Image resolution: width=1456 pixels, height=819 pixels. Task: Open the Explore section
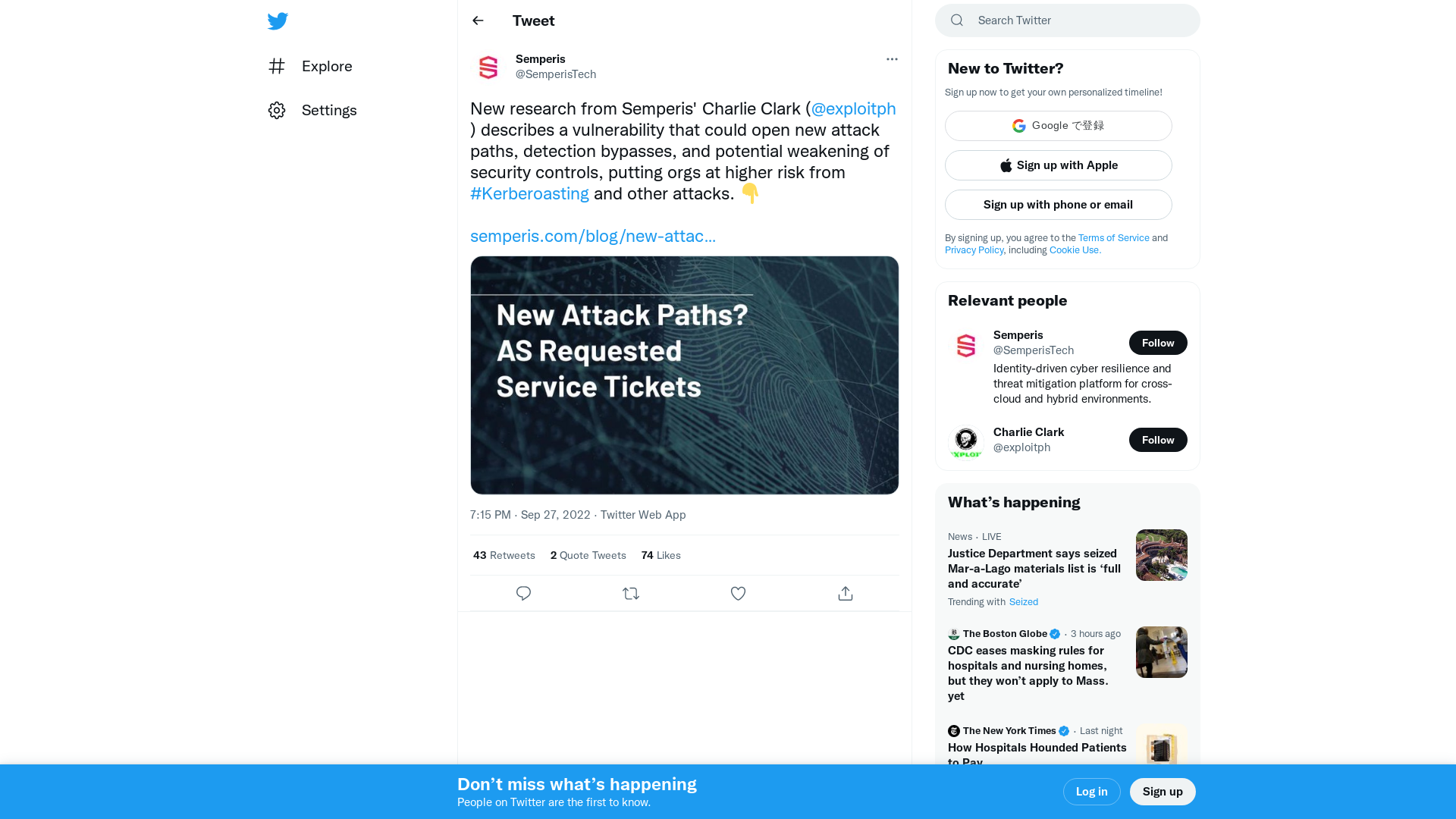click(326, 66)
